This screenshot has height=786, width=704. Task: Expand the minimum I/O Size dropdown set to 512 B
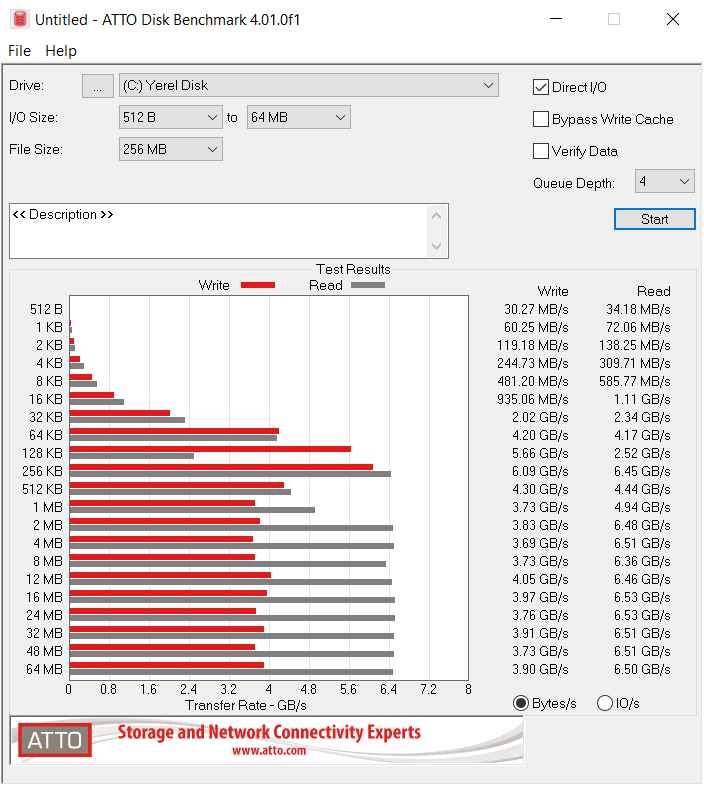tap(170, 117)
